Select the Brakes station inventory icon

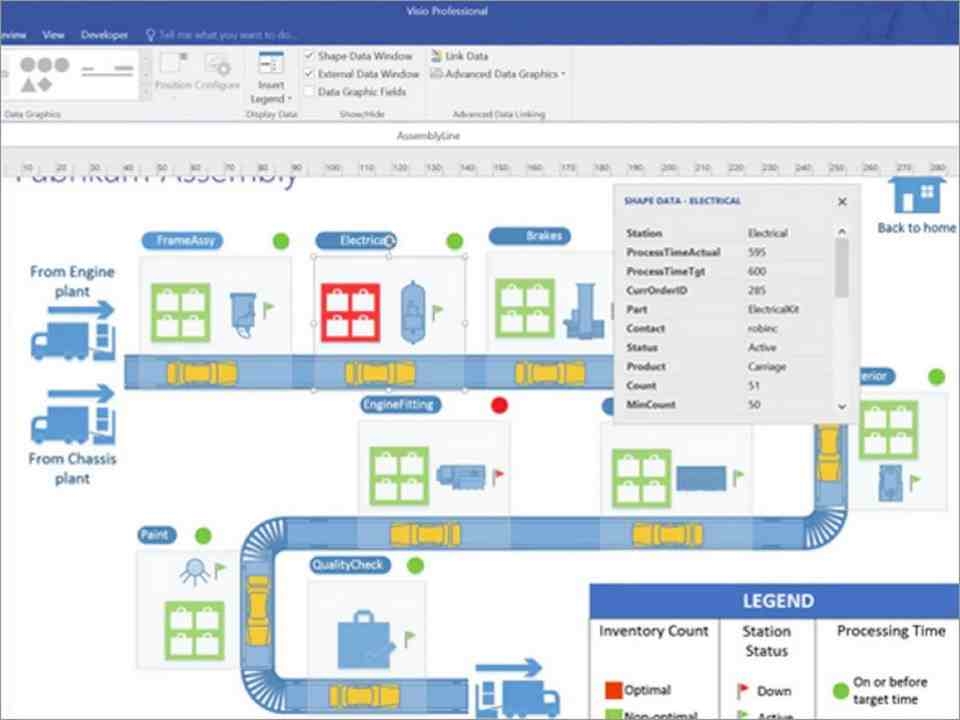click(x=525, y=309)
